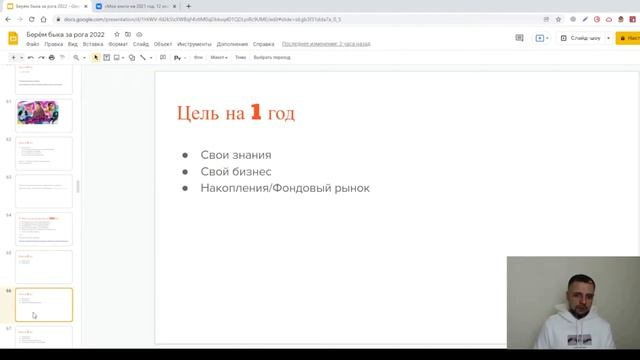
Task: Click the cloud extension icon
Action: (x=609, y=19)
